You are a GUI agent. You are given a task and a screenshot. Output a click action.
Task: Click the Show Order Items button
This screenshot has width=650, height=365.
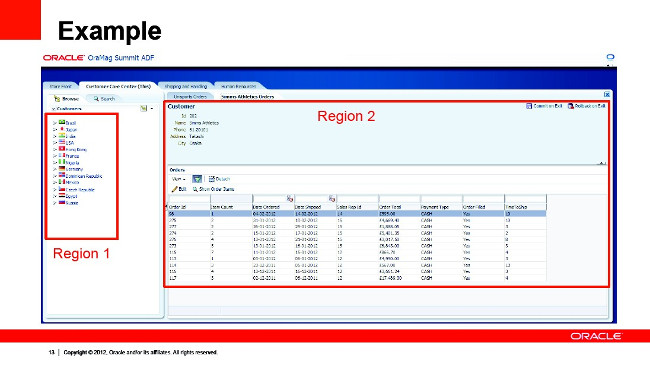click(213, 189)
